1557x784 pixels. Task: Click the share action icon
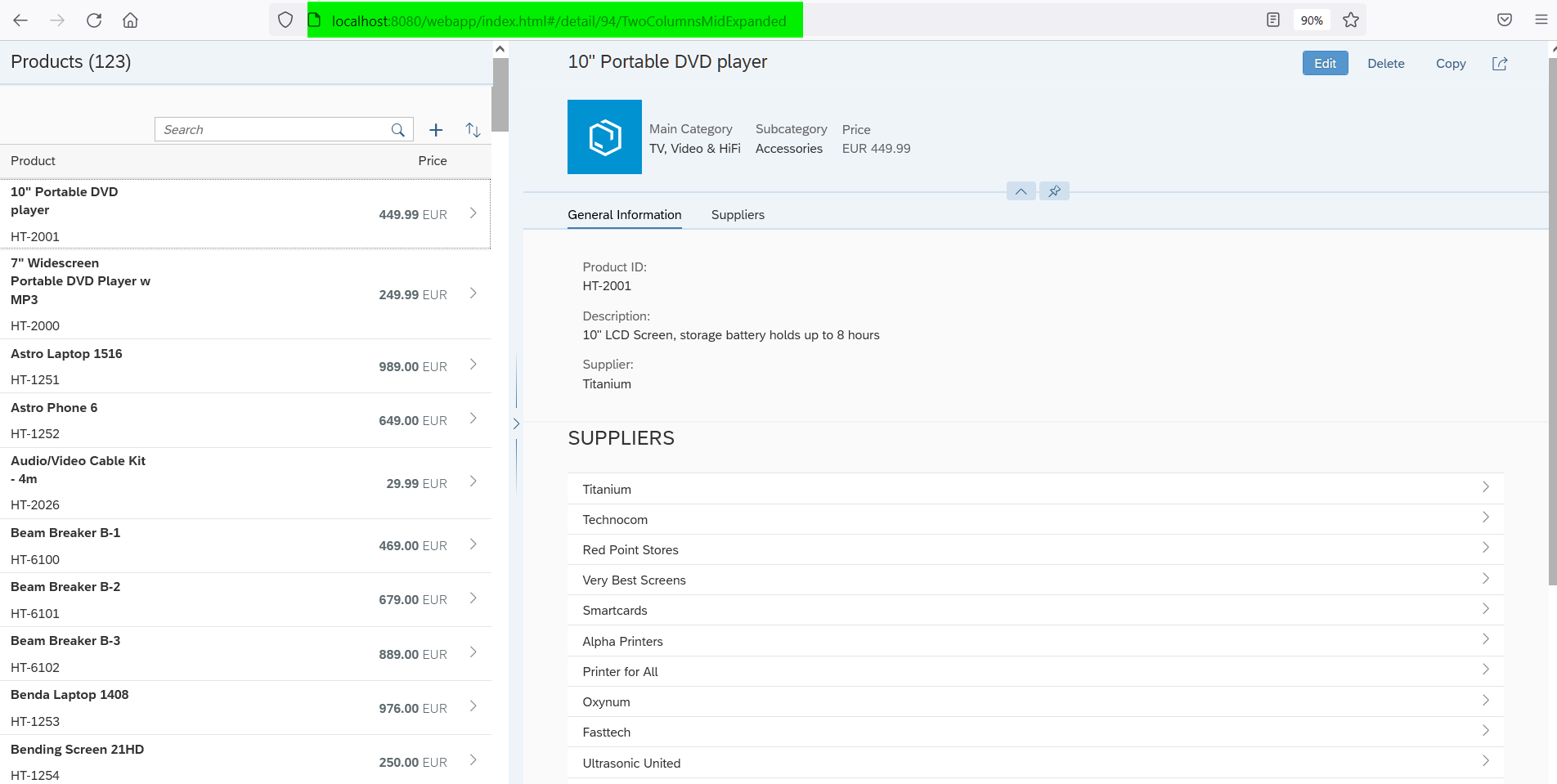point(1500,64)
